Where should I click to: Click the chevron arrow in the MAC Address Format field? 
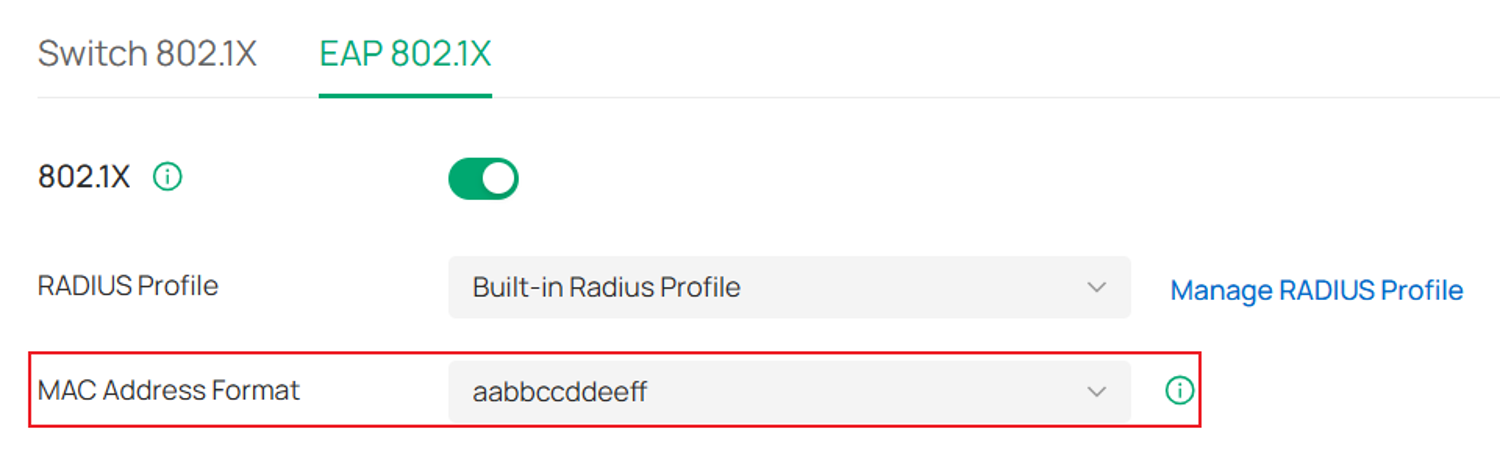click(1096, 391)
